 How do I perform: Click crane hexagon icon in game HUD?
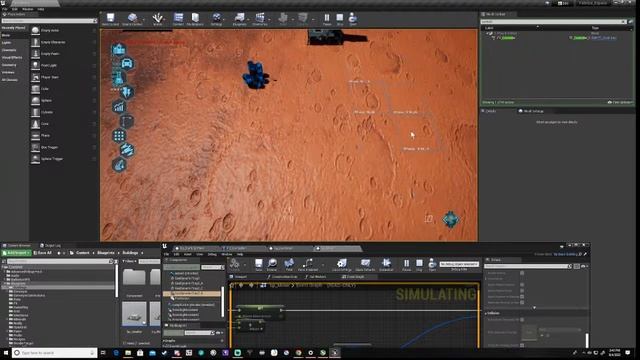click(x=127, y=121)
